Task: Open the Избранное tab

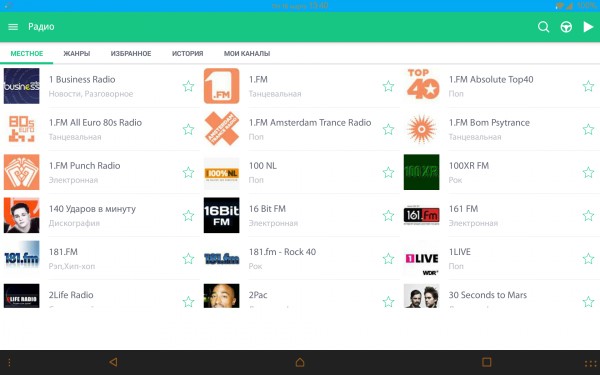Action: [x=131, y=54]
